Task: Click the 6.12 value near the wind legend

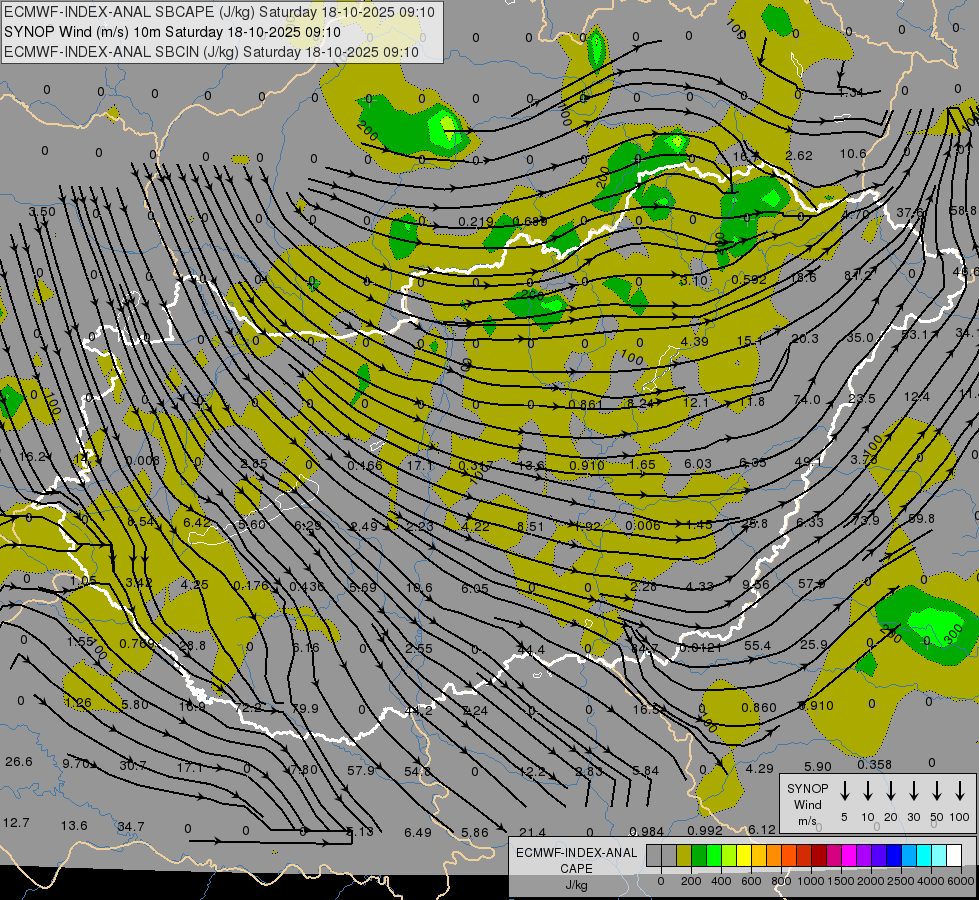Action: [762, 829]
